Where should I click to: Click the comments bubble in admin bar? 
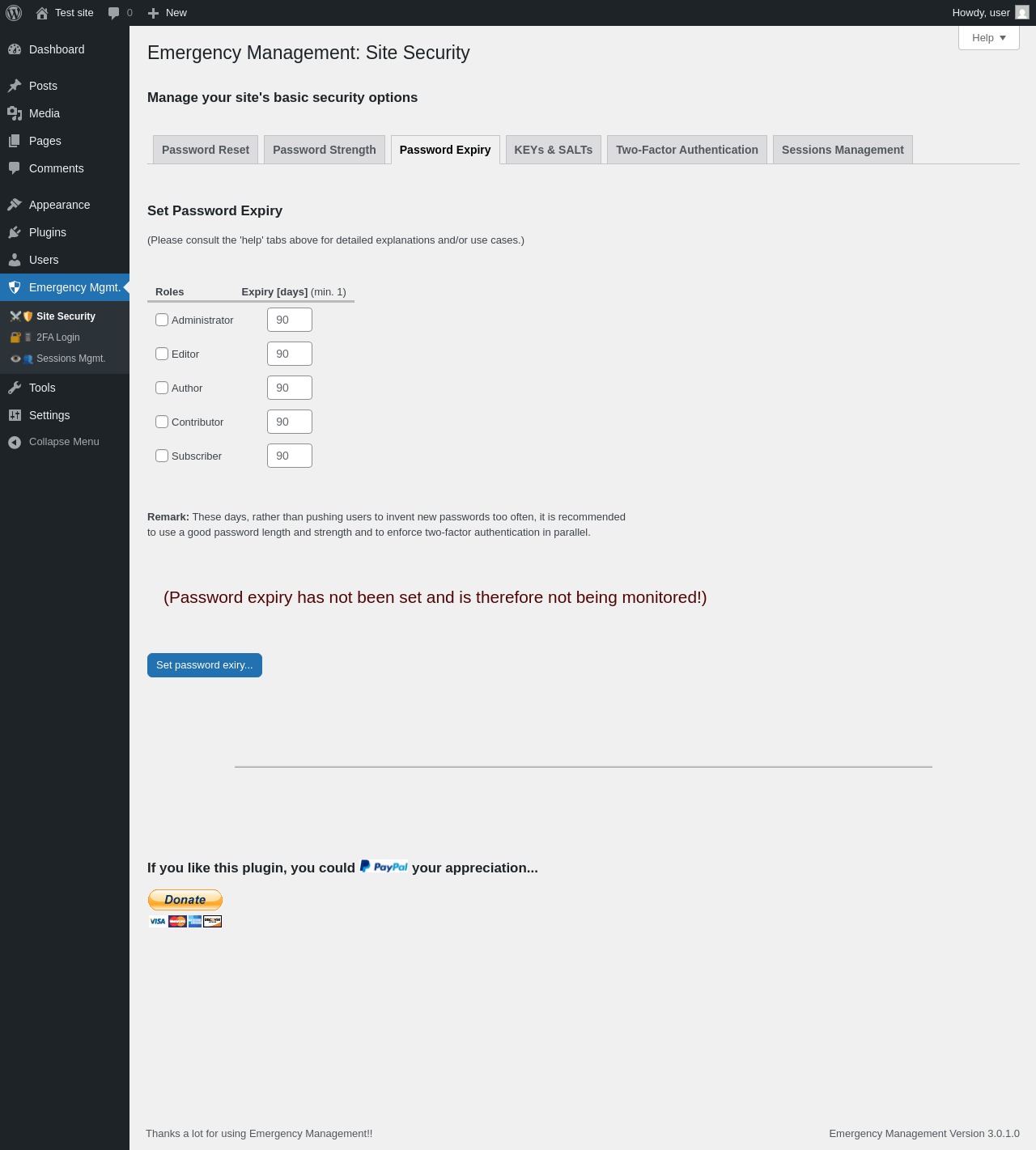click(114, 13)
